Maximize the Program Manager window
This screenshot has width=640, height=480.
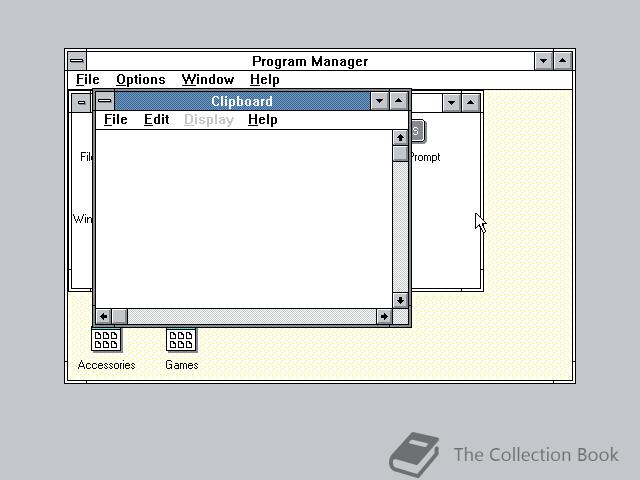click(563, 61)
